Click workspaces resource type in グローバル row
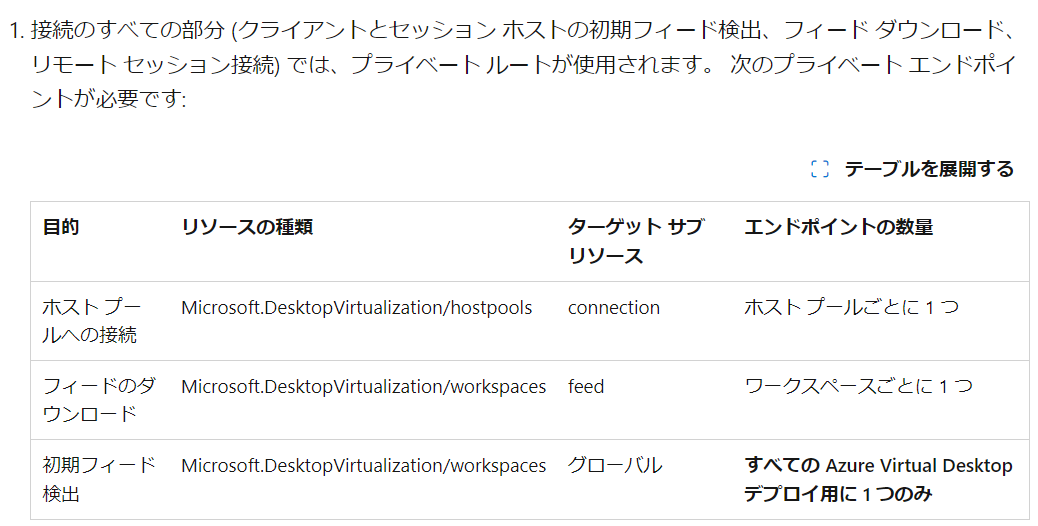1038x526 pixels. click(x=363, y=466)
